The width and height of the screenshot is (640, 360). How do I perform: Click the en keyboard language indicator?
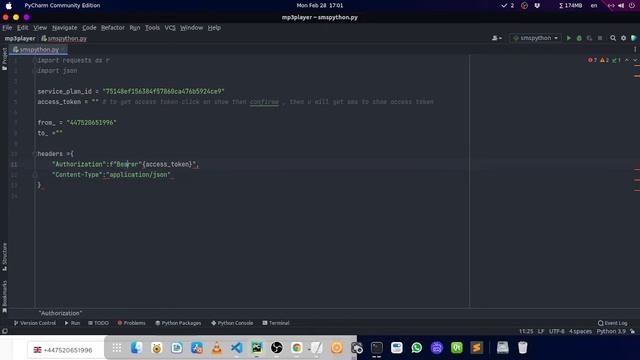pyautogui.click(x=594, y=5)
